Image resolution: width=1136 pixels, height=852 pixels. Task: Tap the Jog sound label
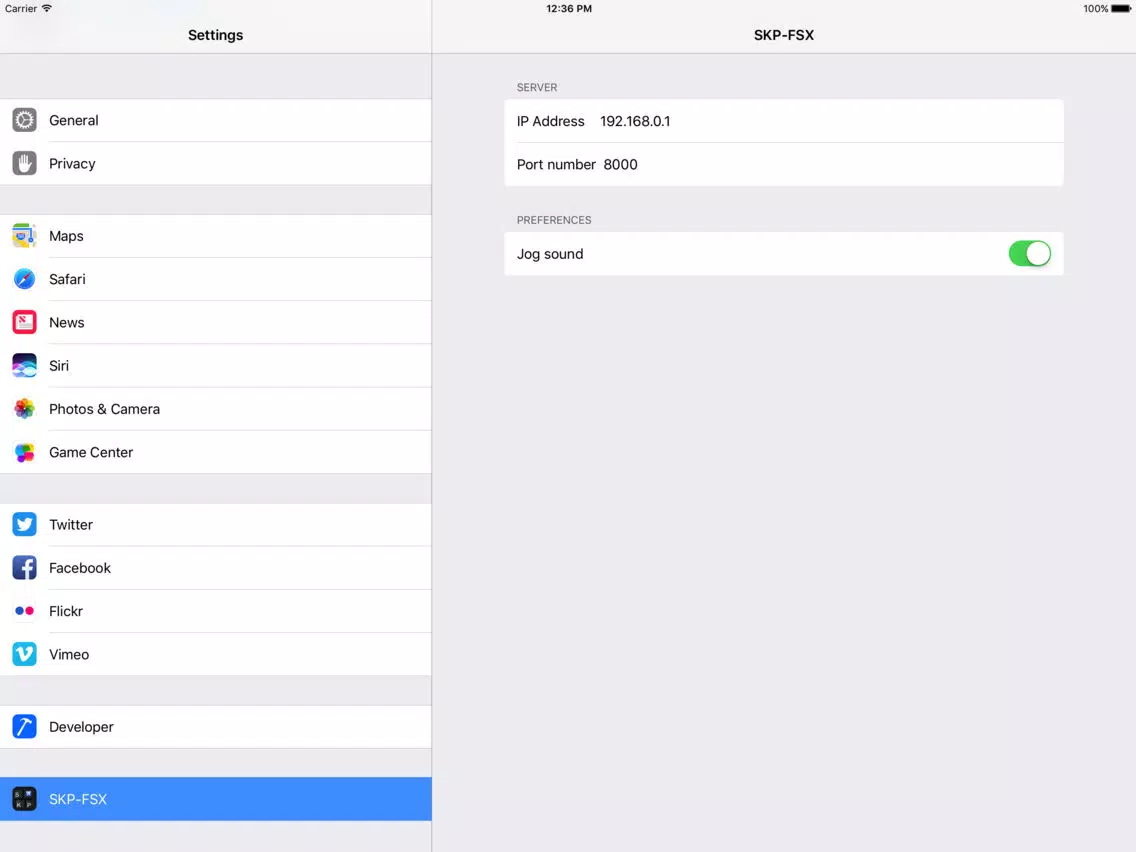(x=550, y=254)
